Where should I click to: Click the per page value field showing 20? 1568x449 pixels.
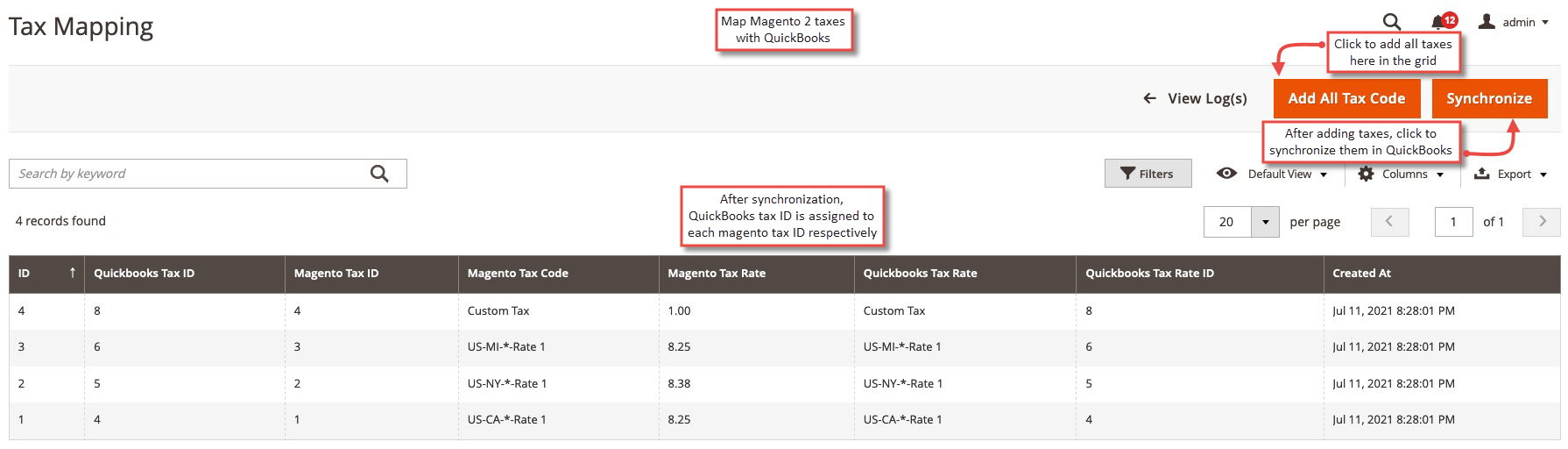tap(1228, 222)
